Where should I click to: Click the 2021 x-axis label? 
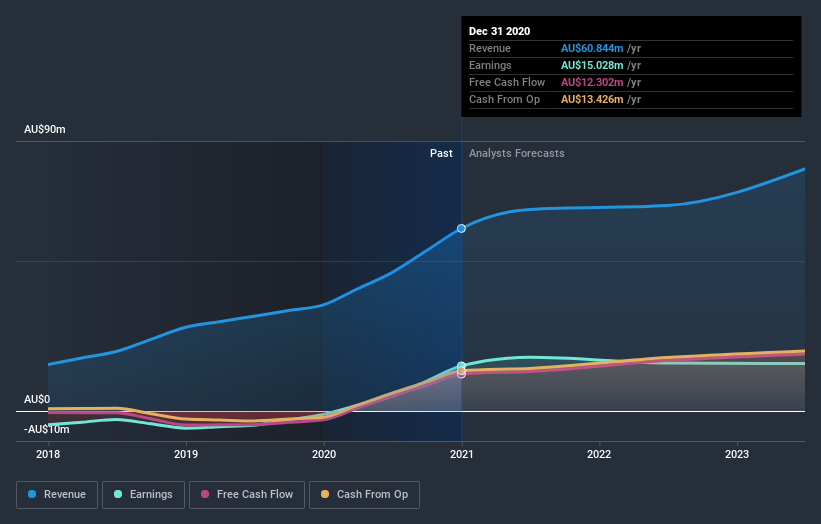pyautogui.click(x=461, y=454)
